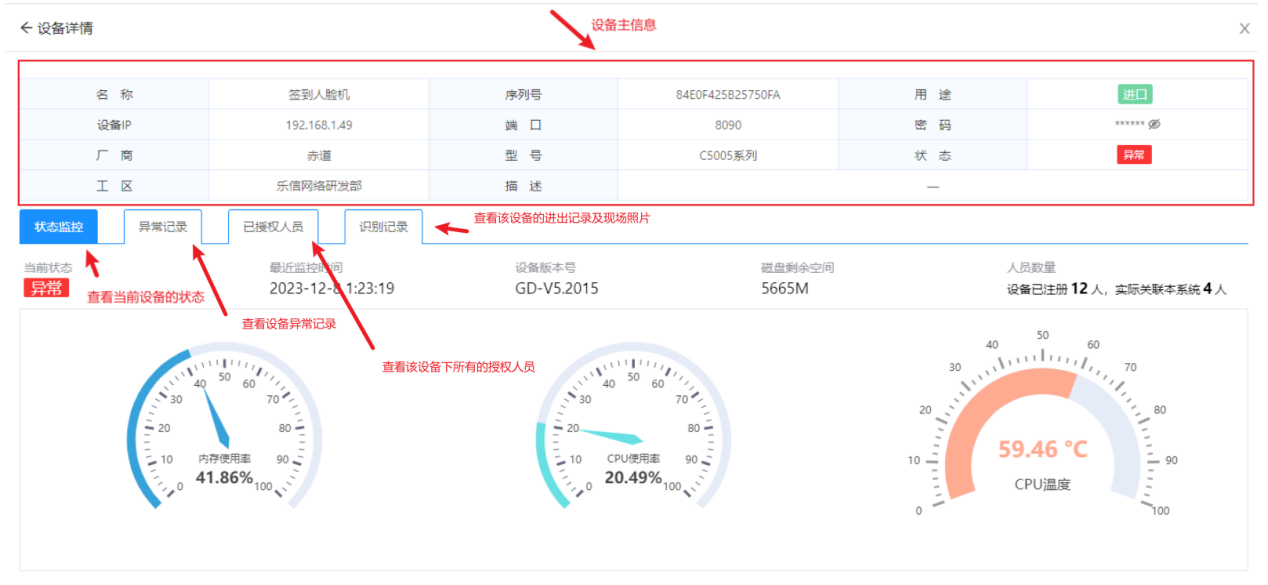The width and height of the screenshot is (1268, 585).
Task: Click the green 进口 usage badge
Action: [1134, 95]
